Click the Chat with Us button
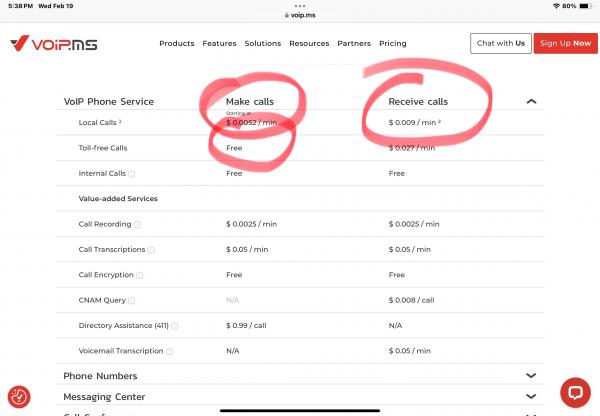 [501, 44]
